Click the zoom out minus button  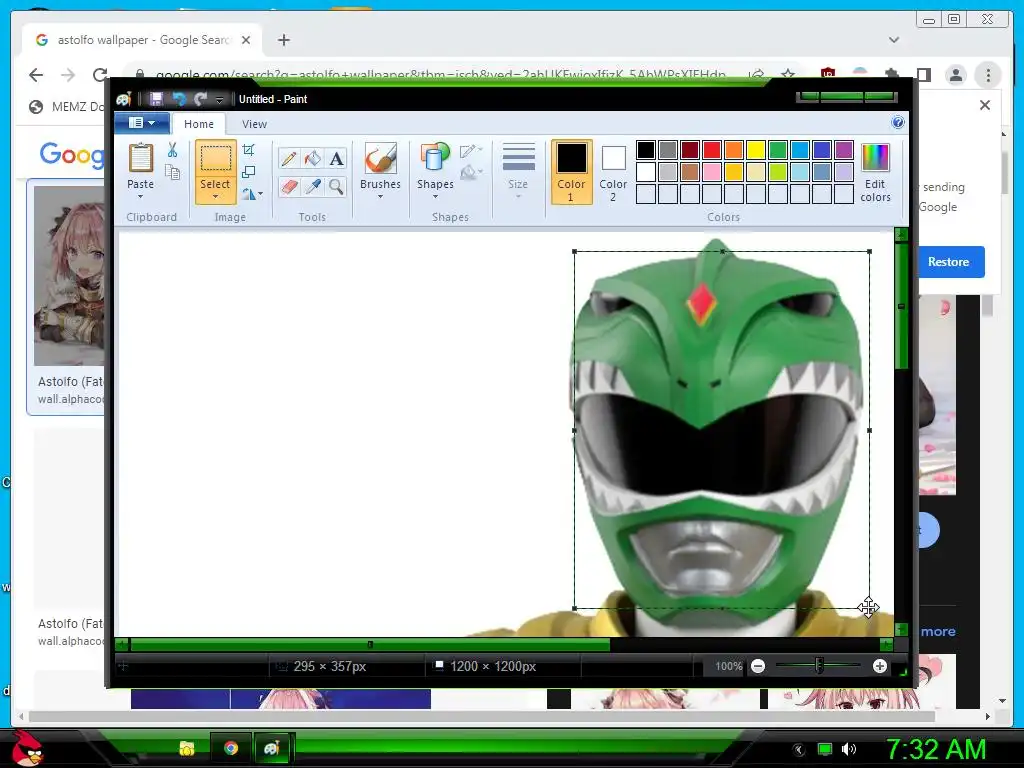(x=758, y=666)
